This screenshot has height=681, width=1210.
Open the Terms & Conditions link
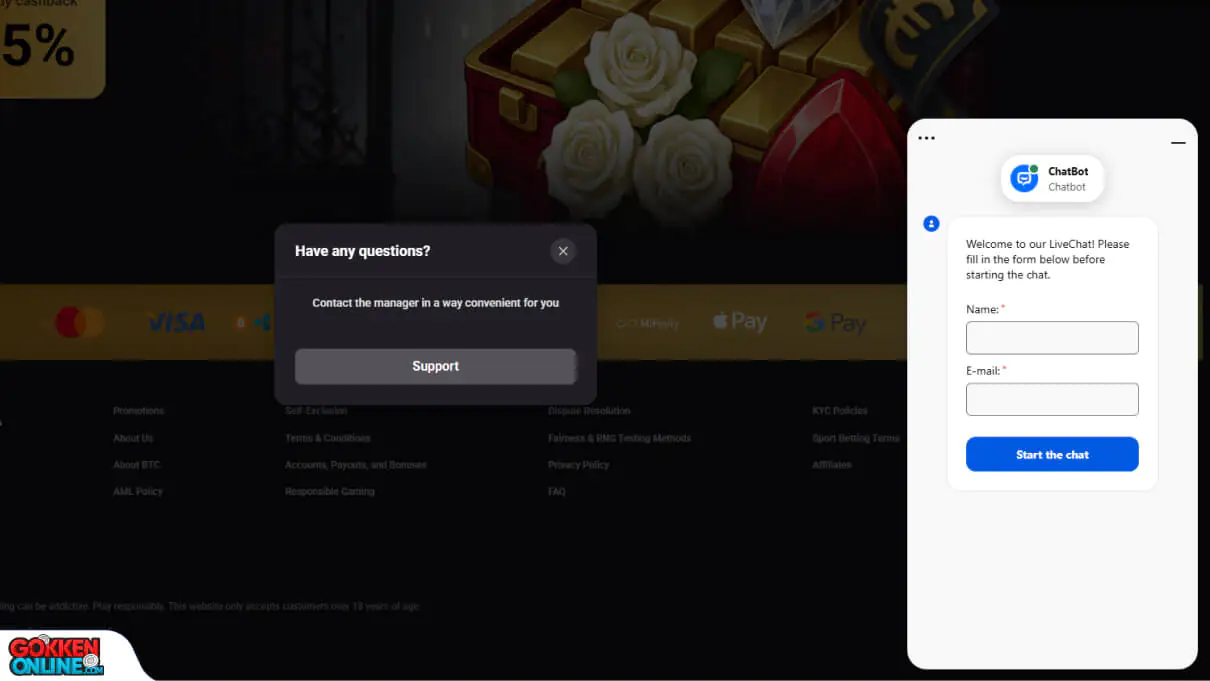[x=327, y=438]
